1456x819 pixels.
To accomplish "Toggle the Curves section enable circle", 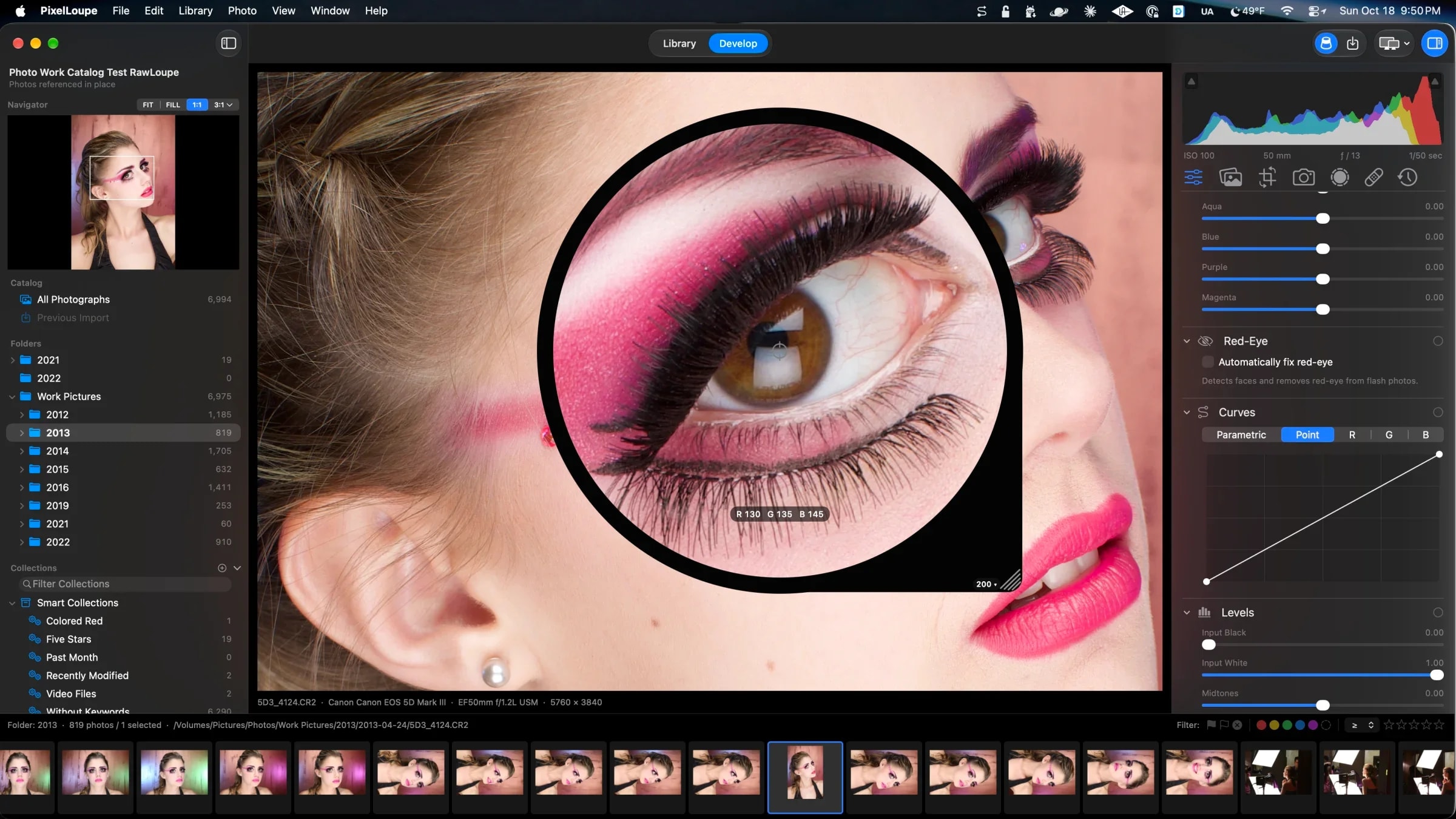I will [1438, 412].
